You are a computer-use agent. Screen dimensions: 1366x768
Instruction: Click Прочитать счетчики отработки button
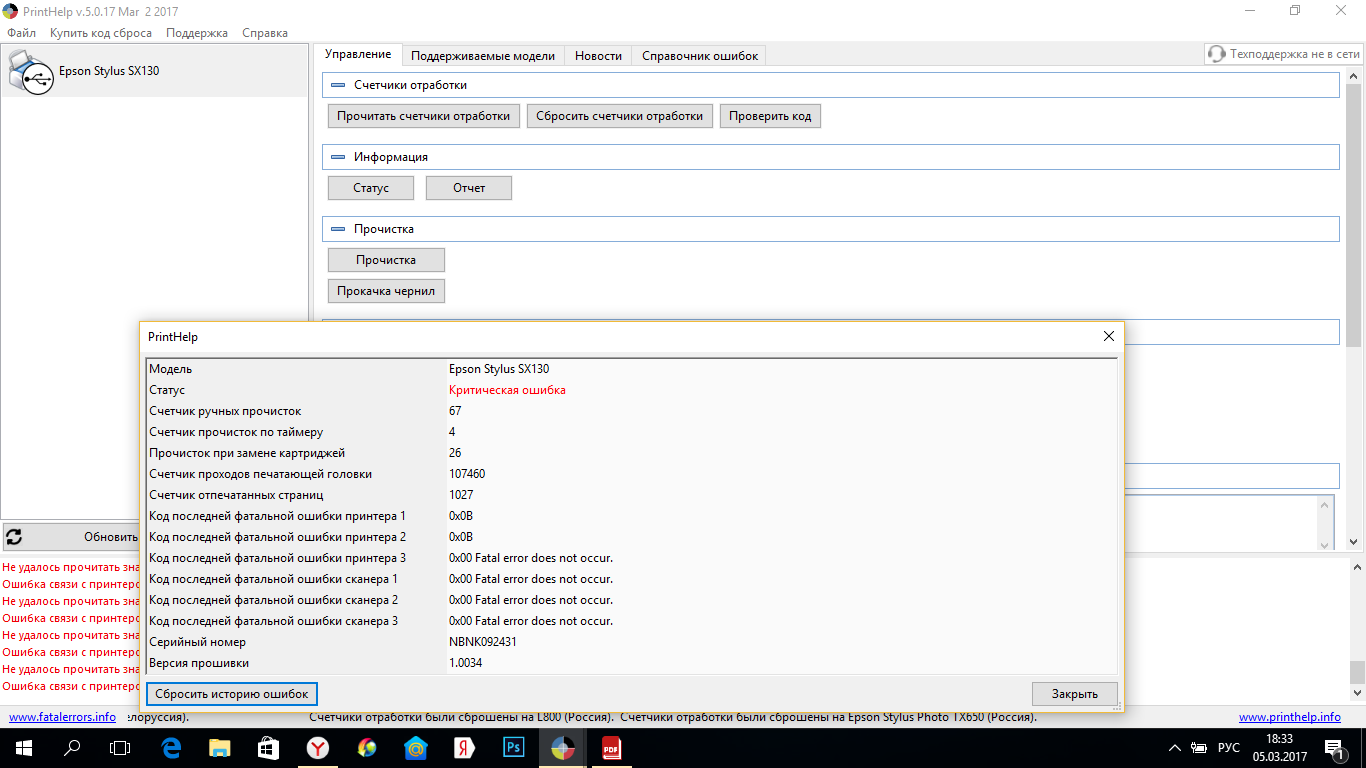[424, 116]
